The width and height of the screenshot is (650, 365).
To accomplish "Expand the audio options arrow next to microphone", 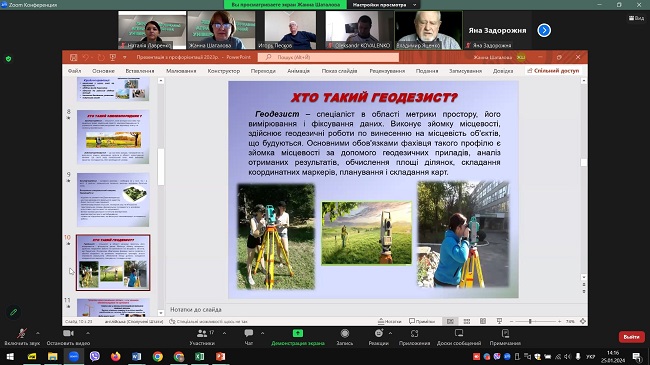I will click(38, 333).
